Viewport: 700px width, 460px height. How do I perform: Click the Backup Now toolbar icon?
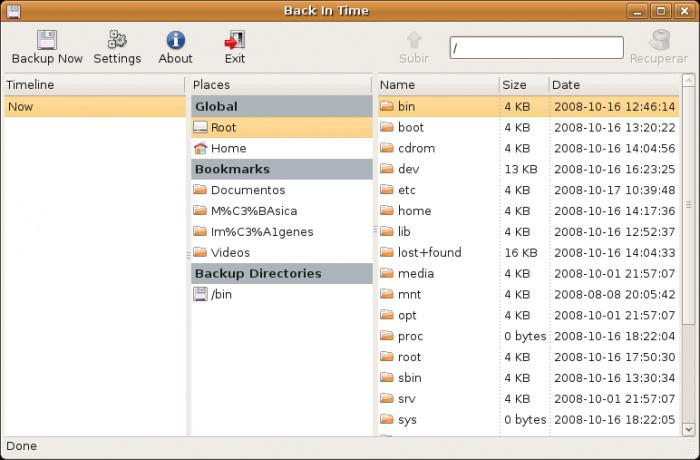pyautogui.click(x=47, y=41)
